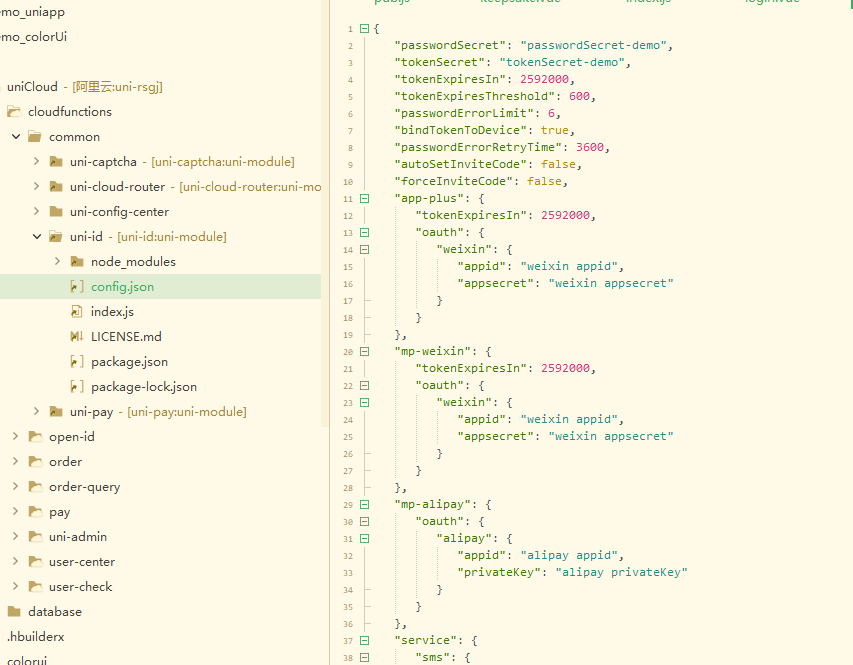Viewport: 853px width, 665px height.
Task: Select the uni-admin folder in tree
Action: [77, 537]
